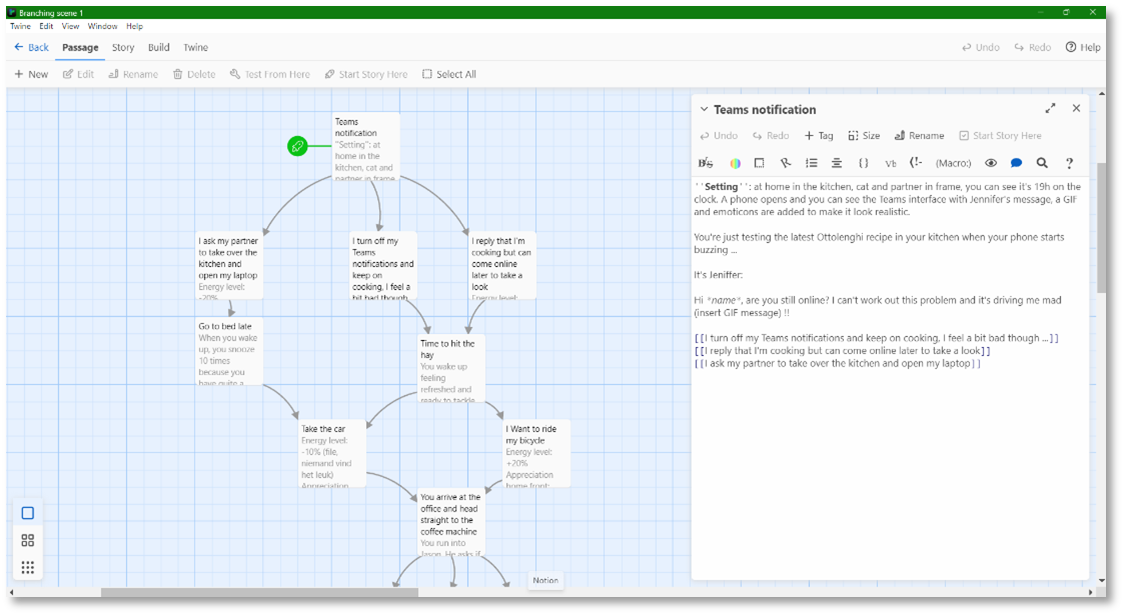This screenshot has width=1125, height=616.
Task: Open the Edit menu
Action: point(46,26)
